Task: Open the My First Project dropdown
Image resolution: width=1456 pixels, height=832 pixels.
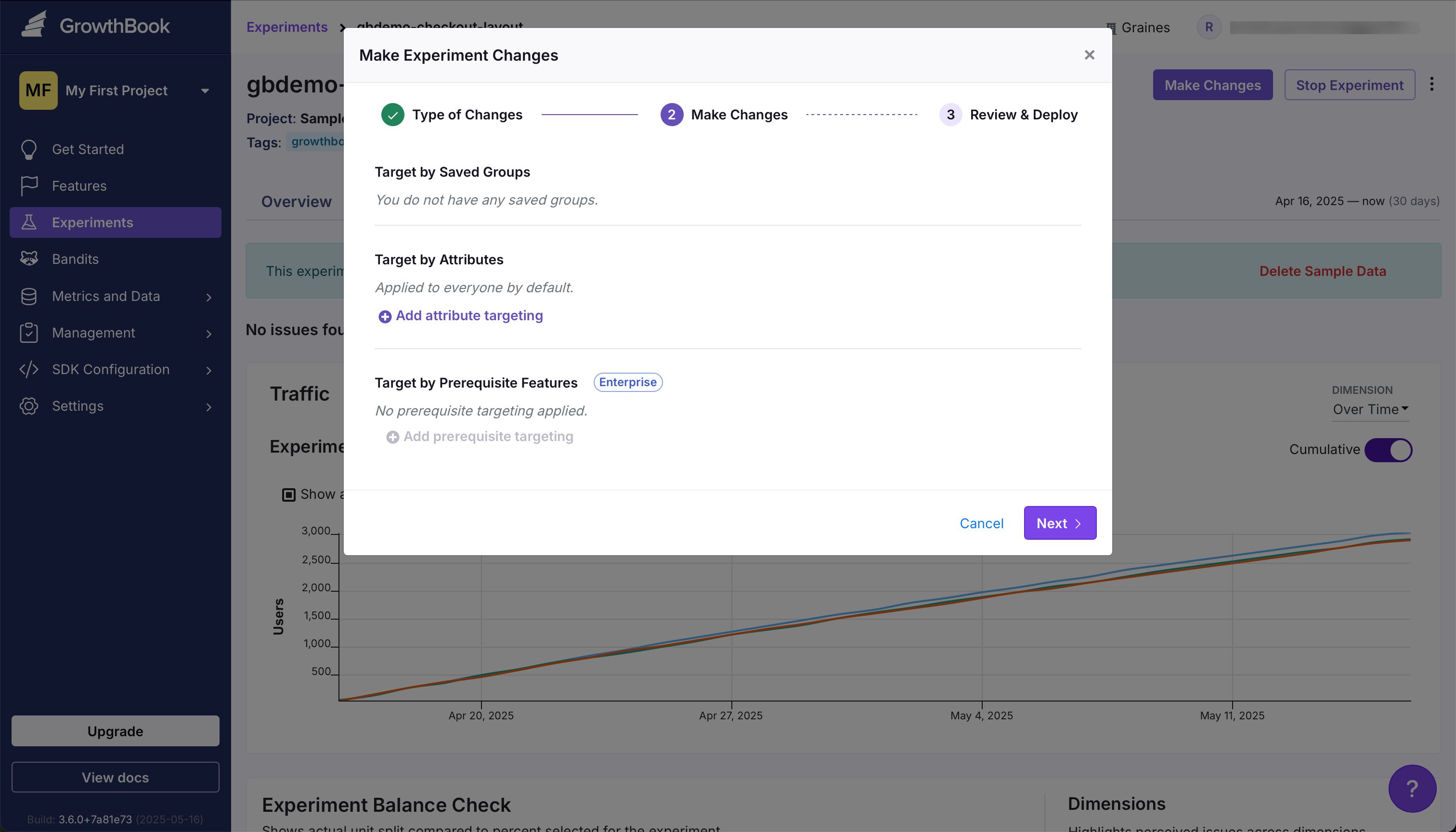Action: point(116,91)
